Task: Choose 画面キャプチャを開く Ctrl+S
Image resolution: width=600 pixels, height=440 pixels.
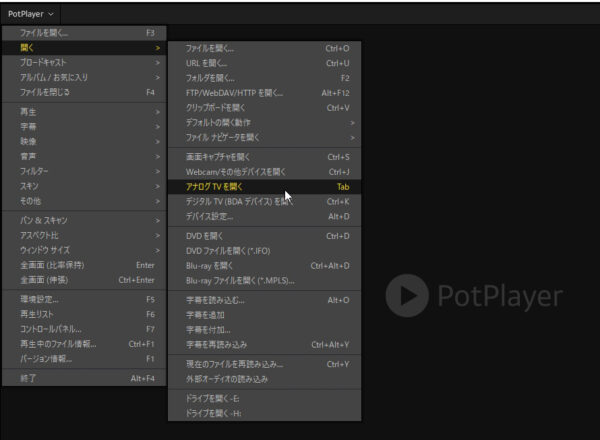Action: coord(264,157)
